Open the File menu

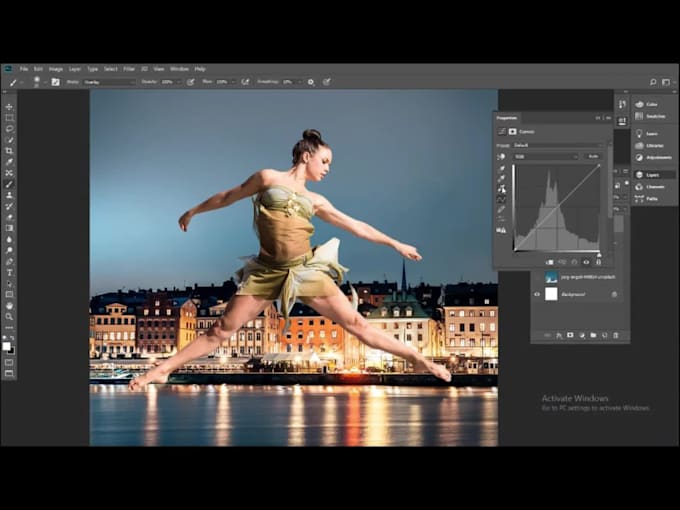24,69
